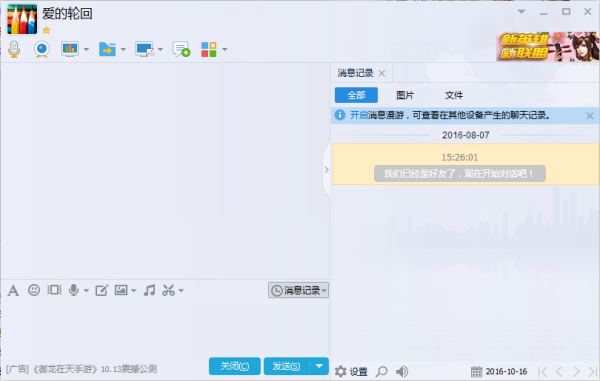Start a video call with webcam icon
This screenshot has width=600, height=381.
42,49
